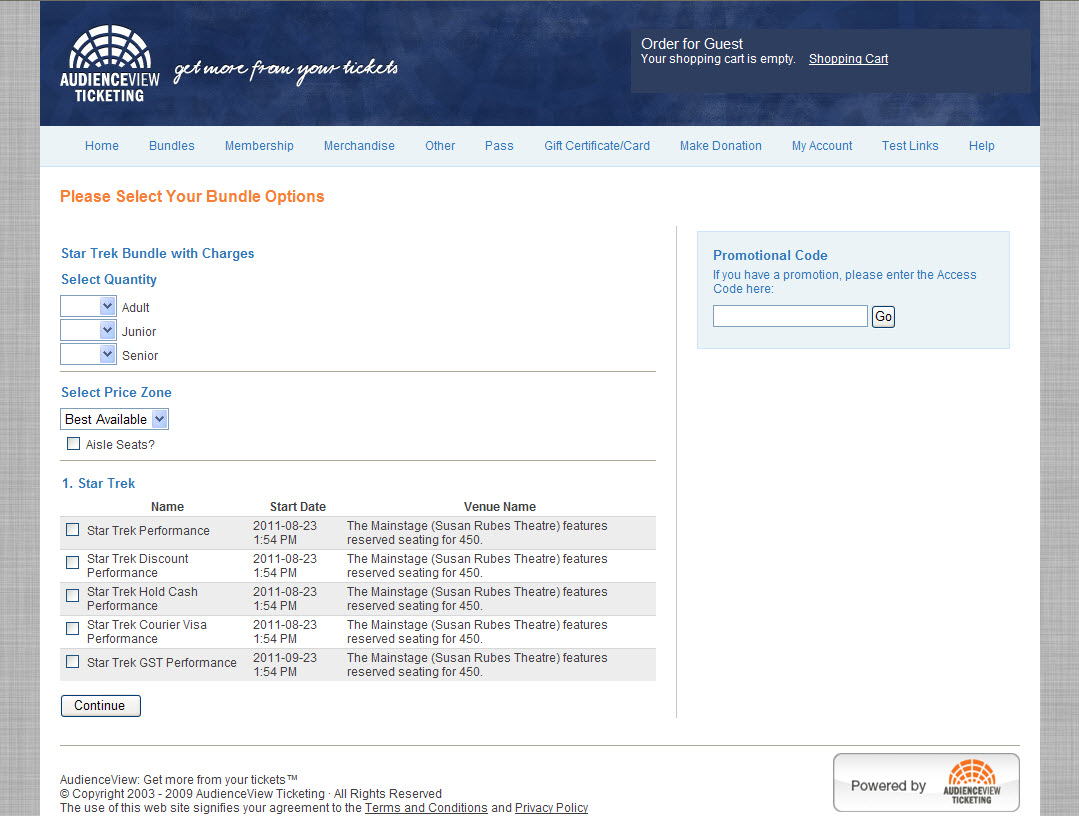
Task: Open the Senior quantity dropdown
Action: [x=88, y=354]
